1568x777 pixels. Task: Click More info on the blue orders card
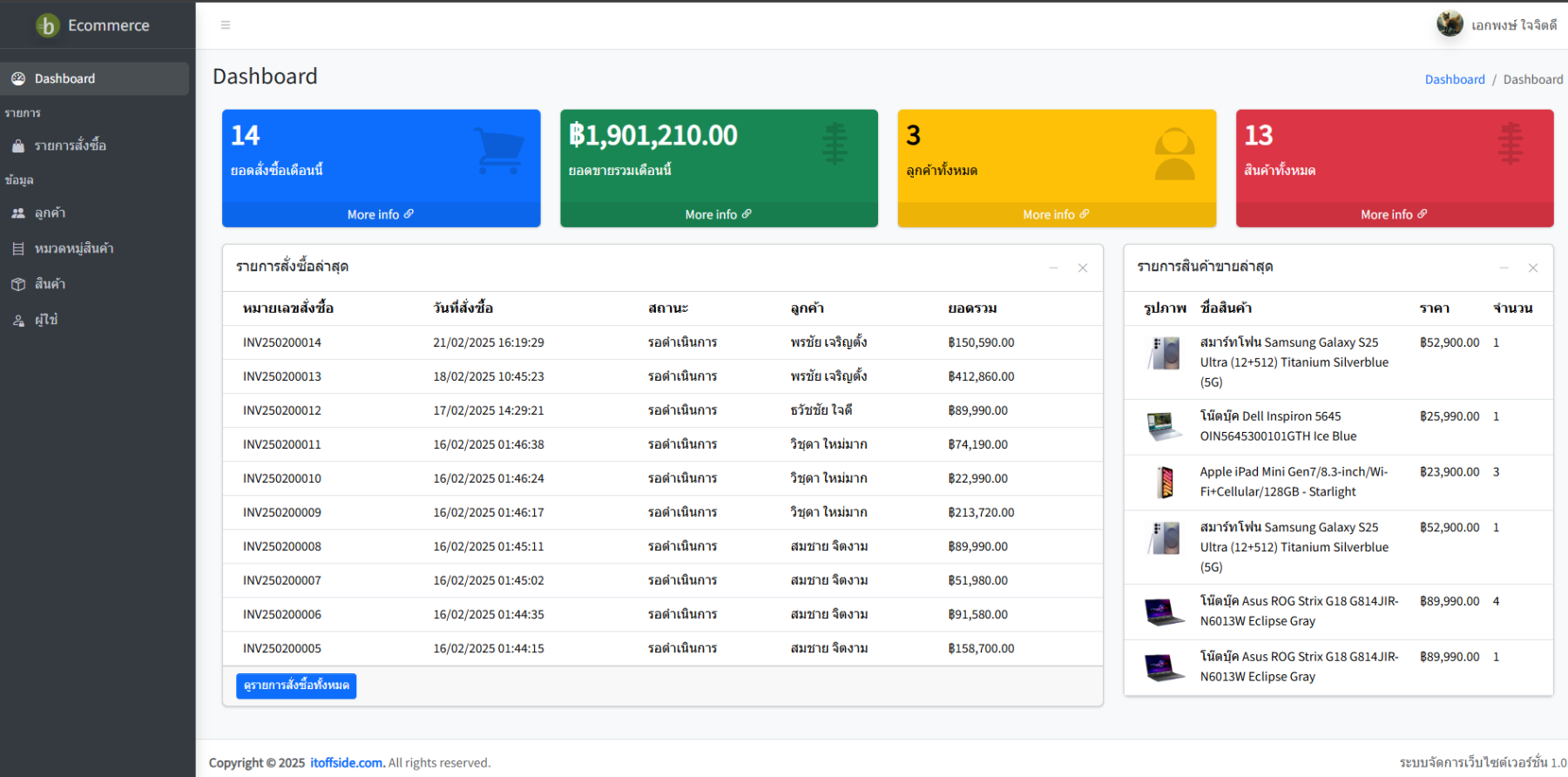pyautogui.click(x=381, y=214)
